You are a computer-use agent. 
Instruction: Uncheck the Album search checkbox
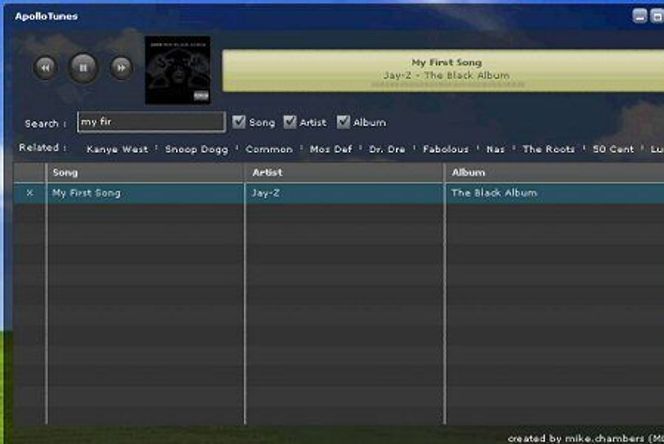coord(343,122)
